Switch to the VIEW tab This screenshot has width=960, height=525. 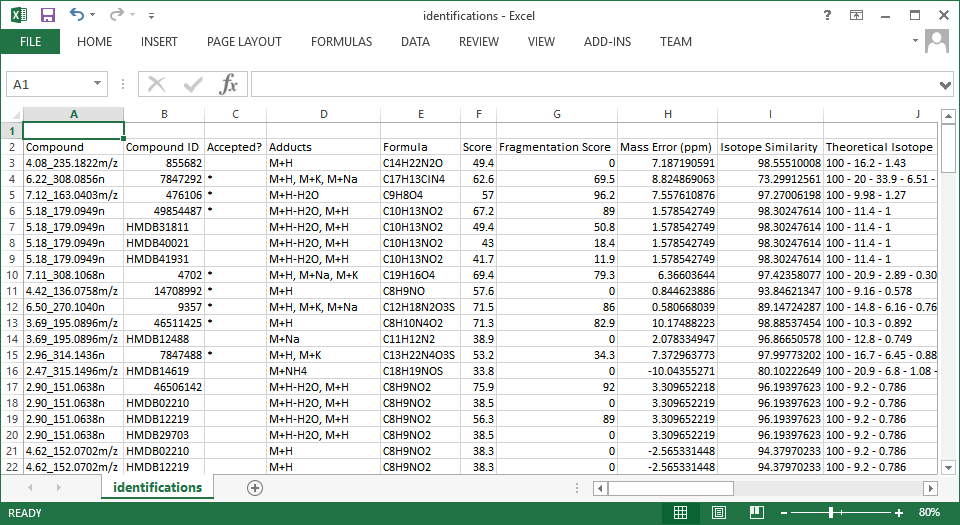(541, 42)
